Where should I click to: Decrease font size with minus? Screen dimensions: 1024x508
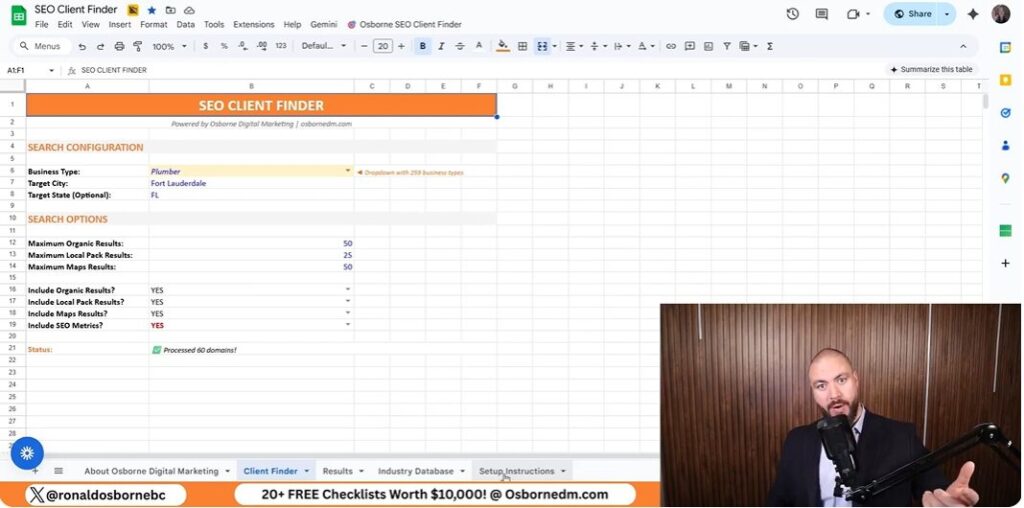tap(364, 46)
